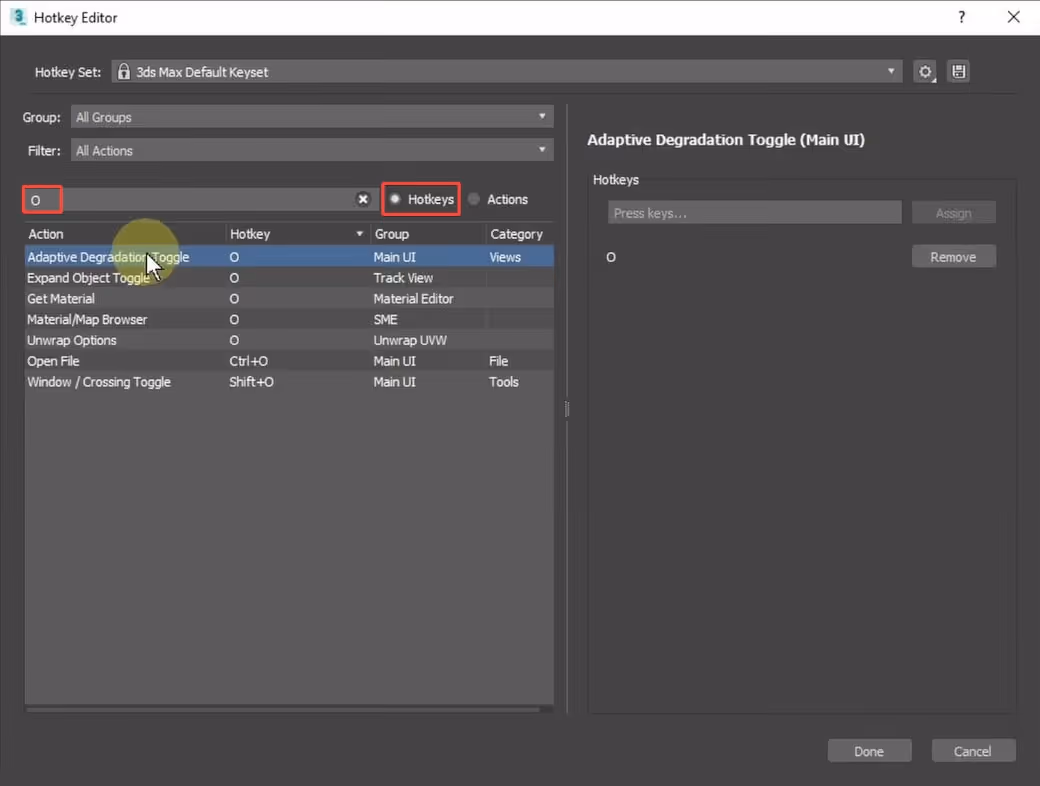
Task: Open the Hotkey Editor settings gear menu
Action: pos(924,71)
